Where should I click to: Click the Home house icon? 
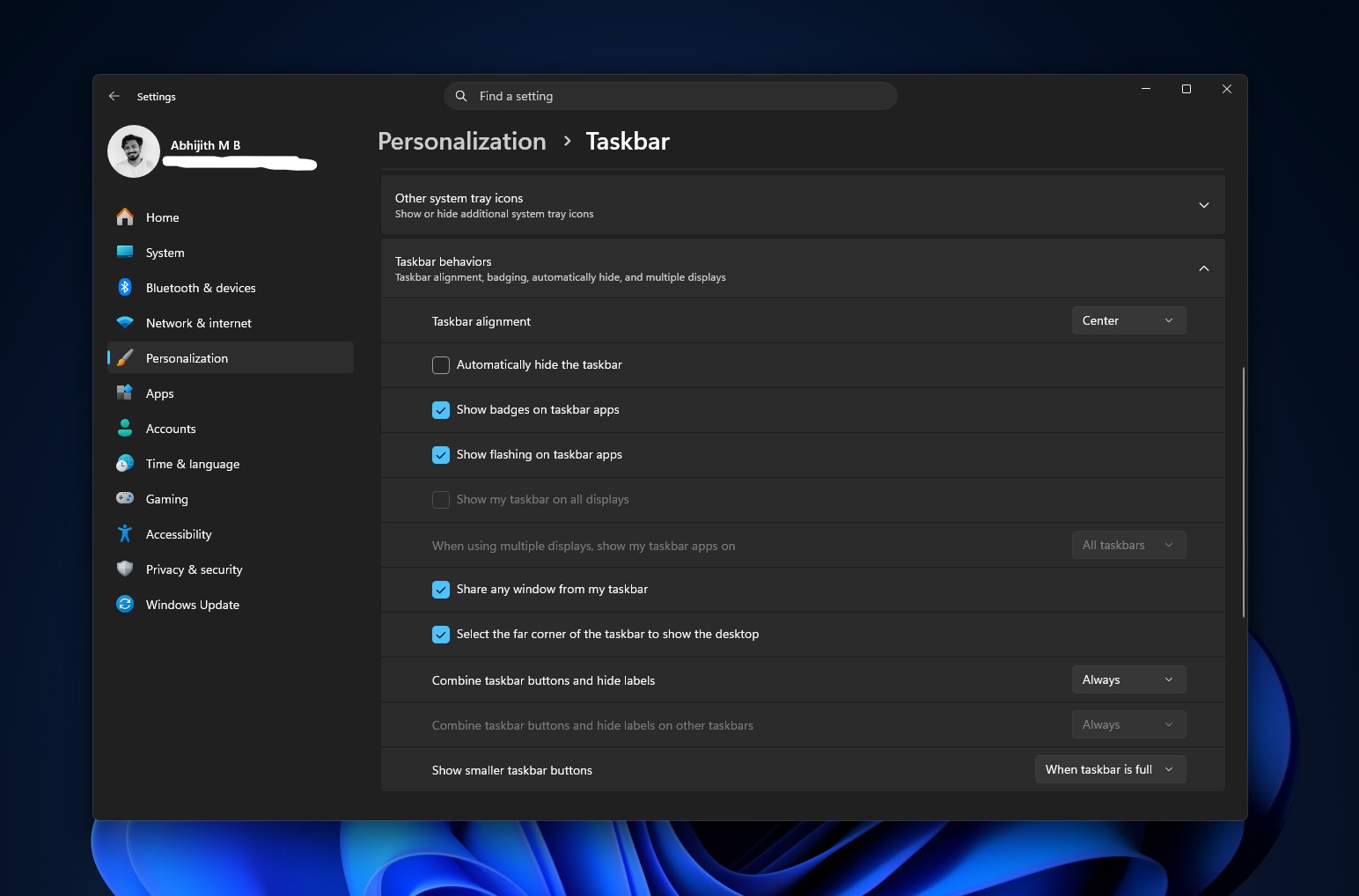click(125, 217)
